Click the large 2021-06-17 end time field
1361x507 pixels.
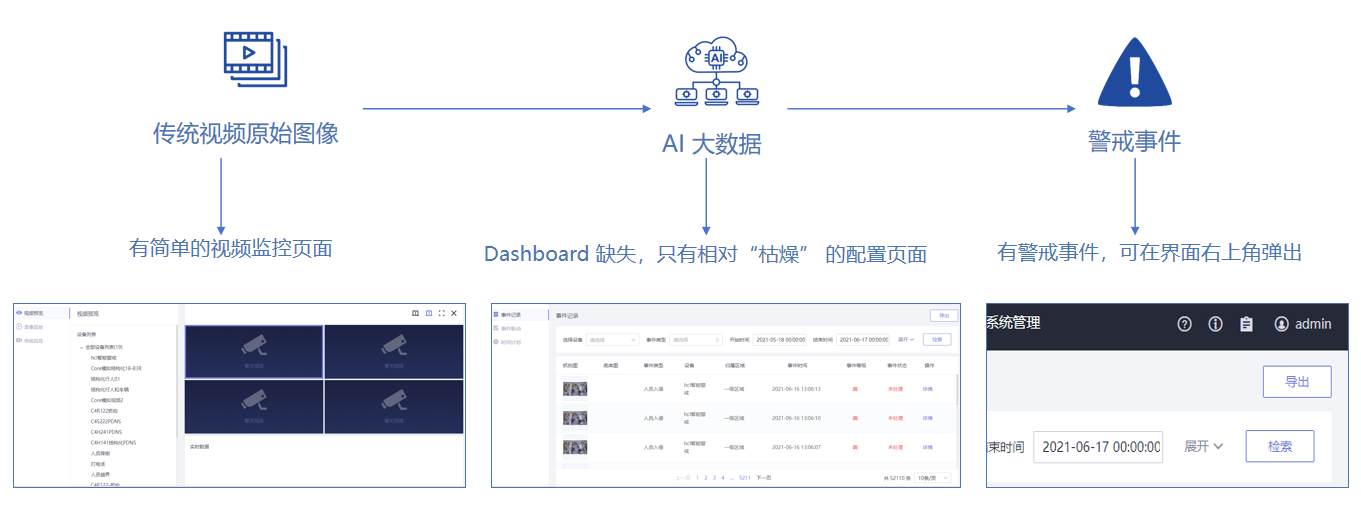pos(1097,447)
